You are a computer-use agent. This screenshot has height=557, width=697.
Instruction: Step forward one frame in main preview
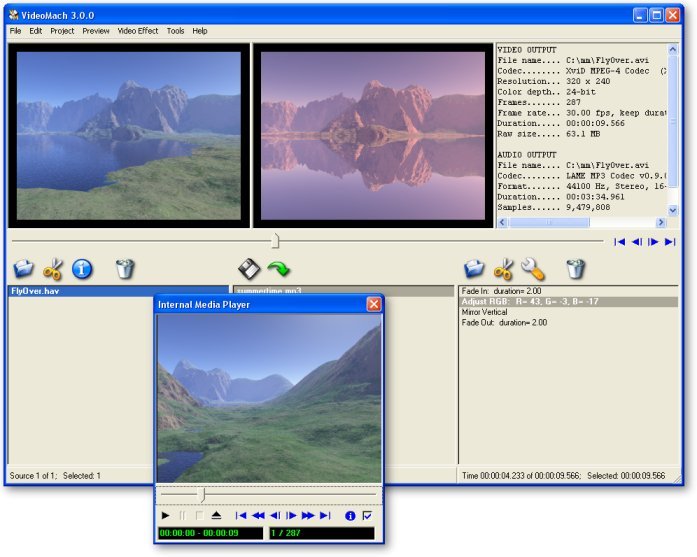click(653, 241)
